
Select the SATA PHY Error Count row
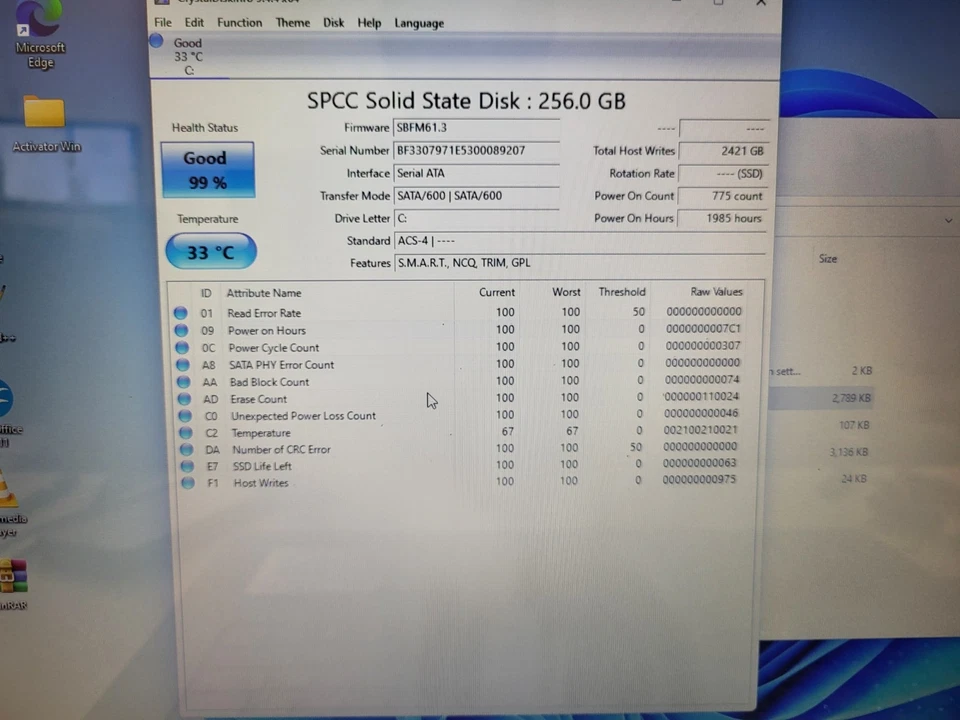pos(458,365)
